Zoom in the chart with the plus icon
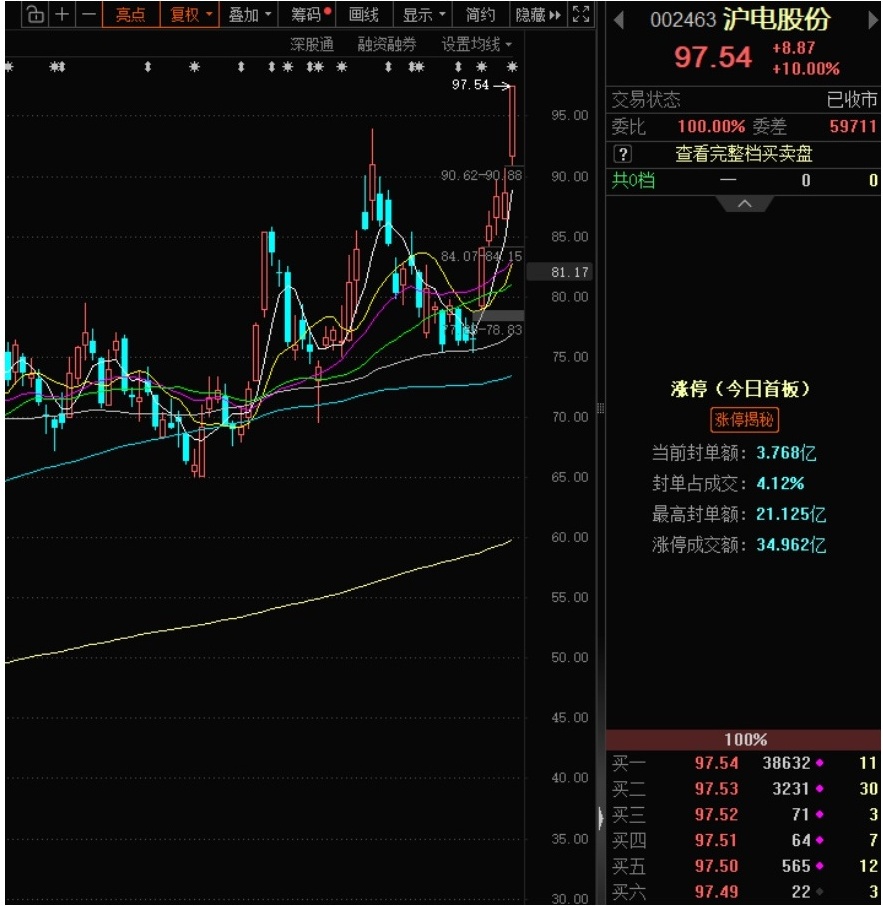Image resolution: width=883 pixels, height=906 pixels. click(x=62, y=14)
